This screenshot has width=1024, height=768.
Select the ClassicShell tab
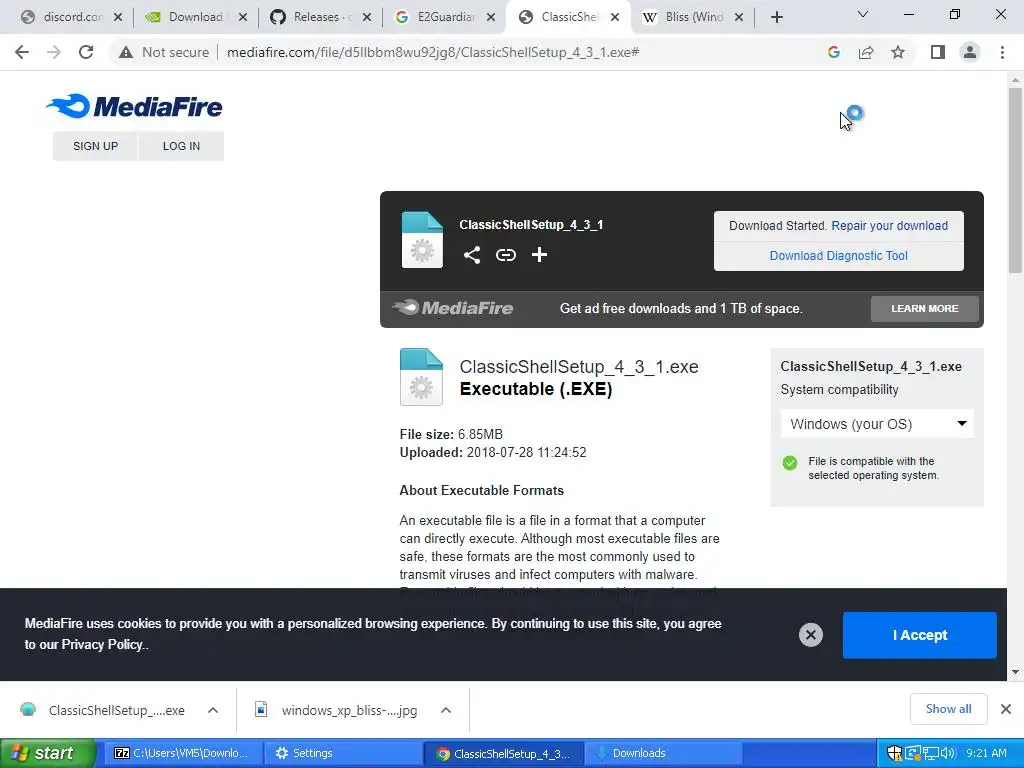(x=563, y=18)
